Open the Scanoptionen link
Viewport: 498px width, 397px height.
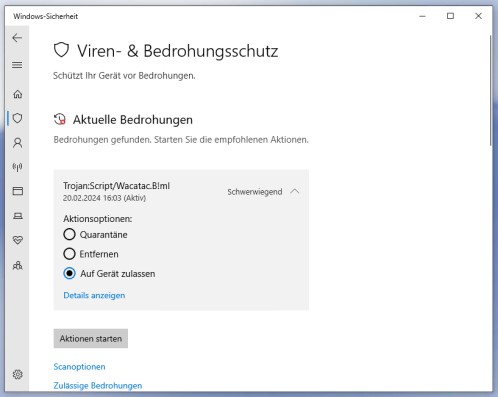coord(79,367)
